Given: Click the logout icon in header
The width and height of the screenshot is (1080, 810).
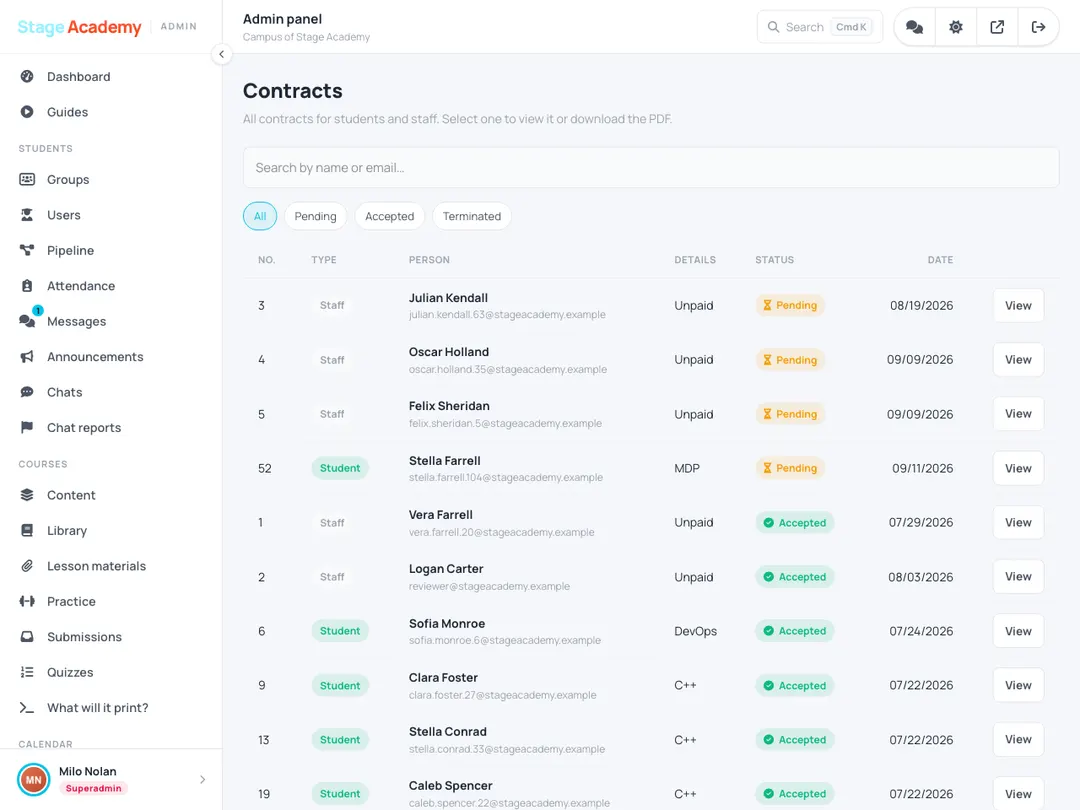Looking at the screenshot, I should (1038, 27).
